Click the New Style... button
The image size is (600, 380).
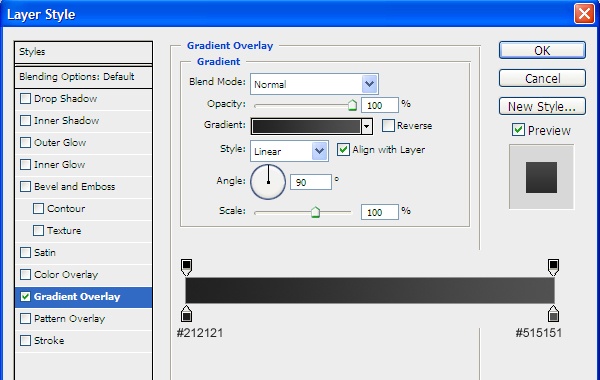pyautogui.click(x=542, y=106)
